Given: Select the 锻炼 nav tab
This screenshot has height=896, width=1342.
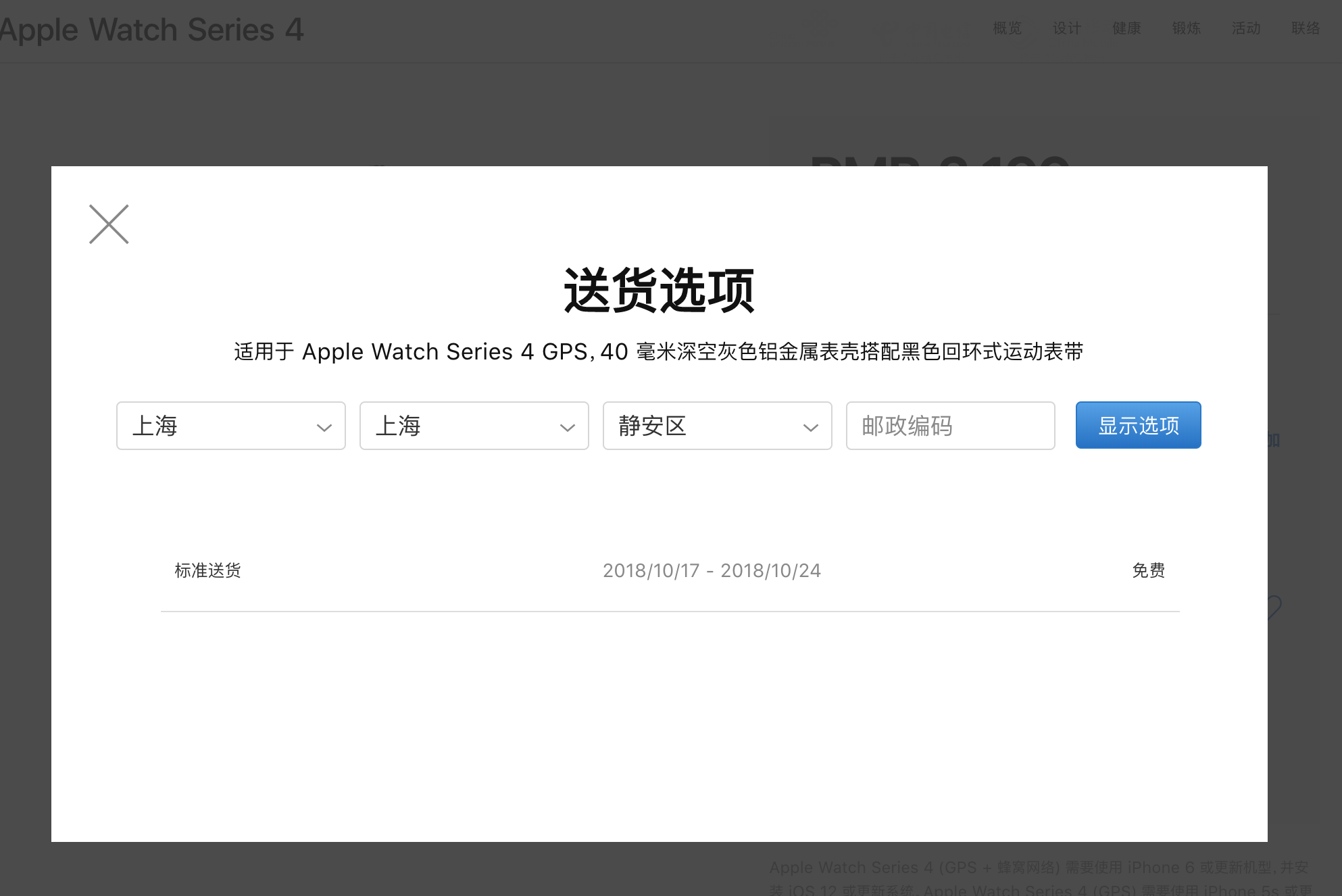Looking at the screenshot, I should point(1186,28).
